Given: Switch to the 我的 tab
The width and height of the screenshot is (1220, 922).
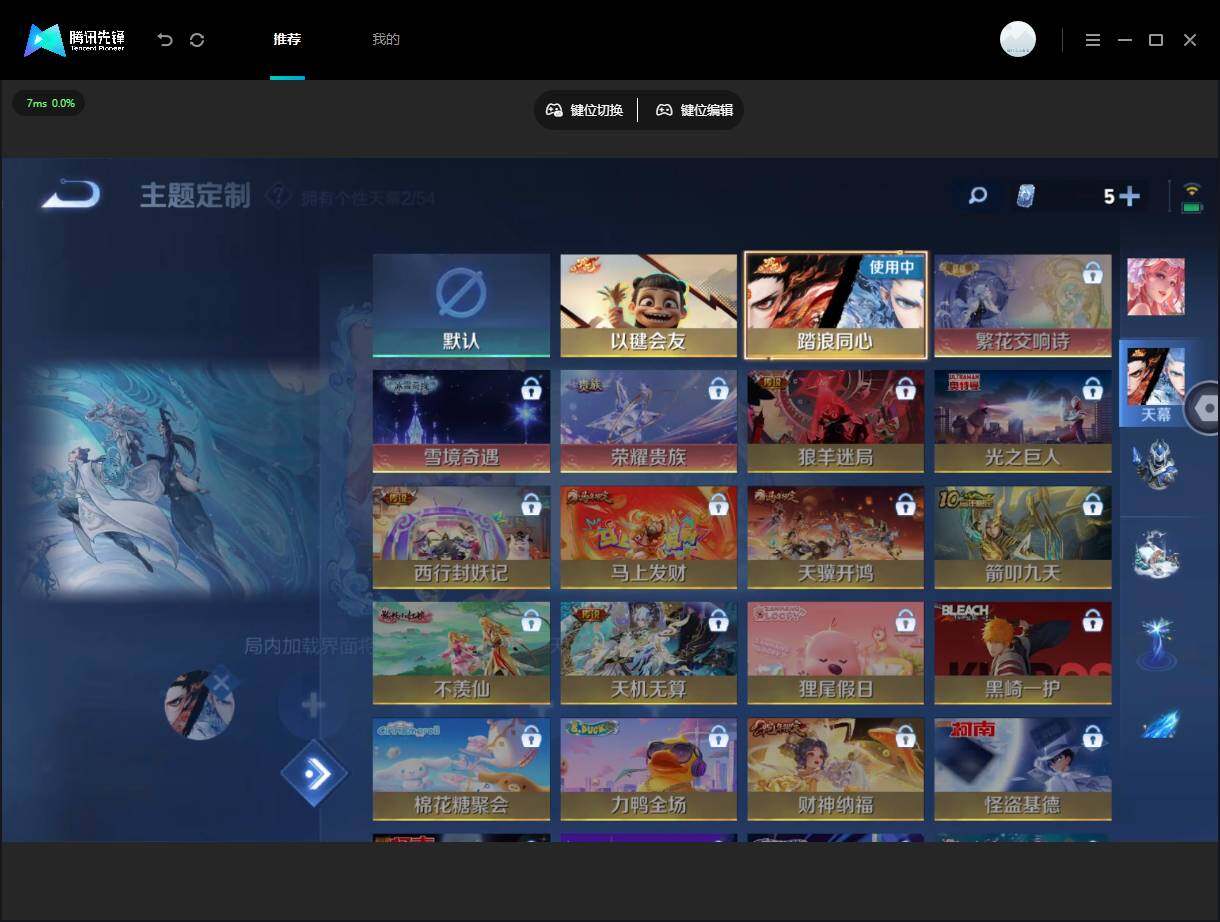Looking at the screenshot, I should coord(386,40).
